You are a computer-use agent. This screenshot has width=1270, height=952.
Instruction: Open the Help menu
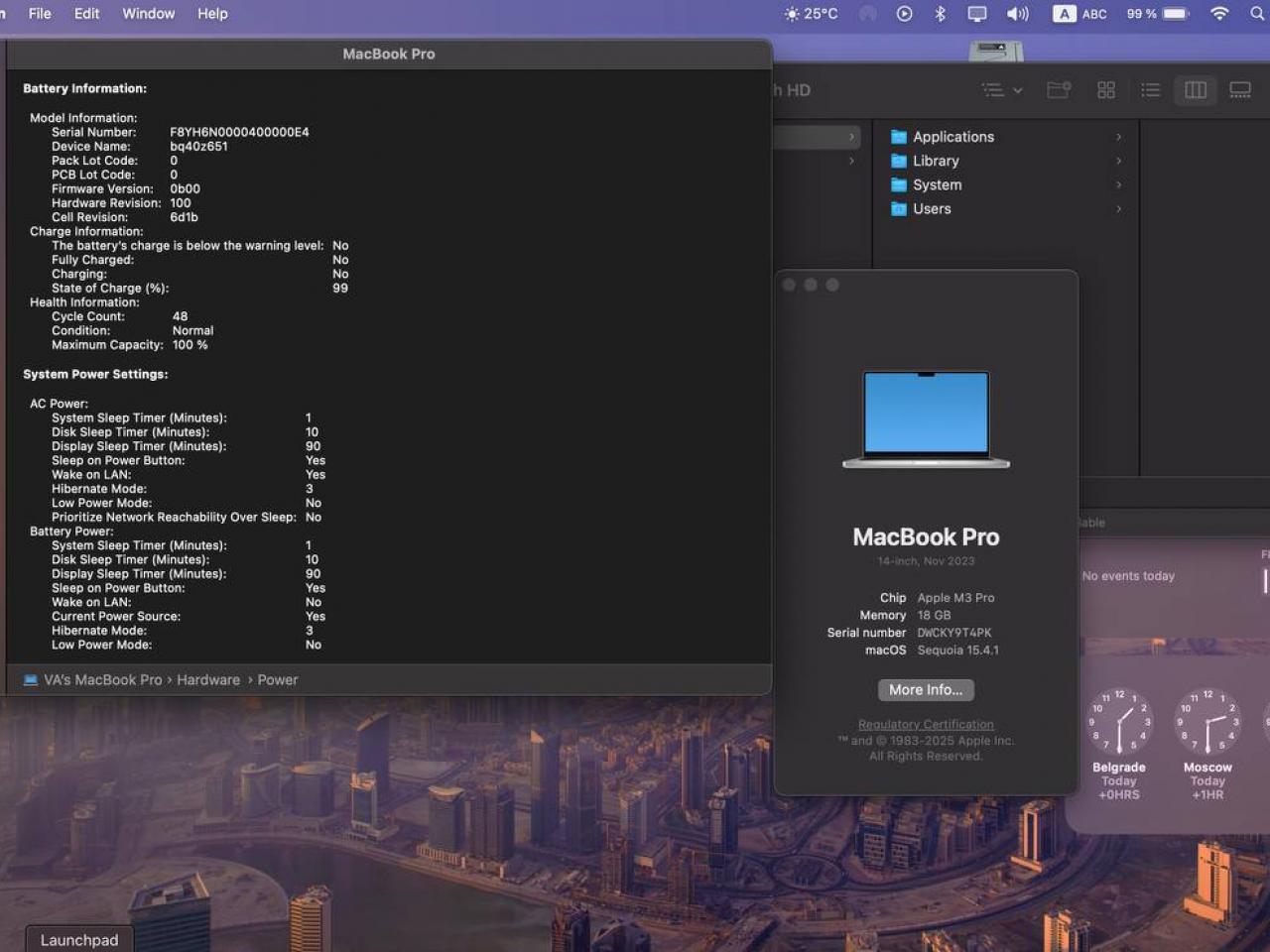pos(212,14)
